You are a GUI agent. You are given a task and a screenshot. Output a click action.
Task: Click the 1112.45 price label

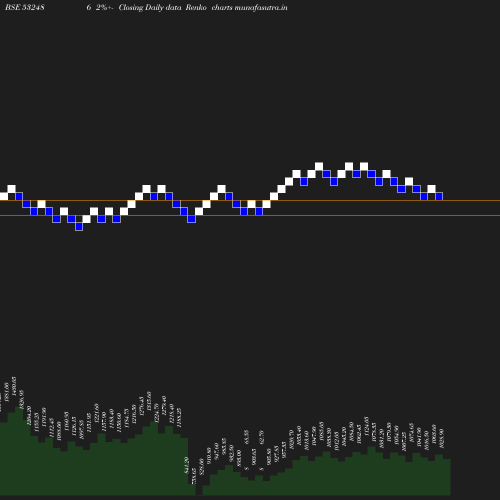pyautogui.click(x=51, y=428)
